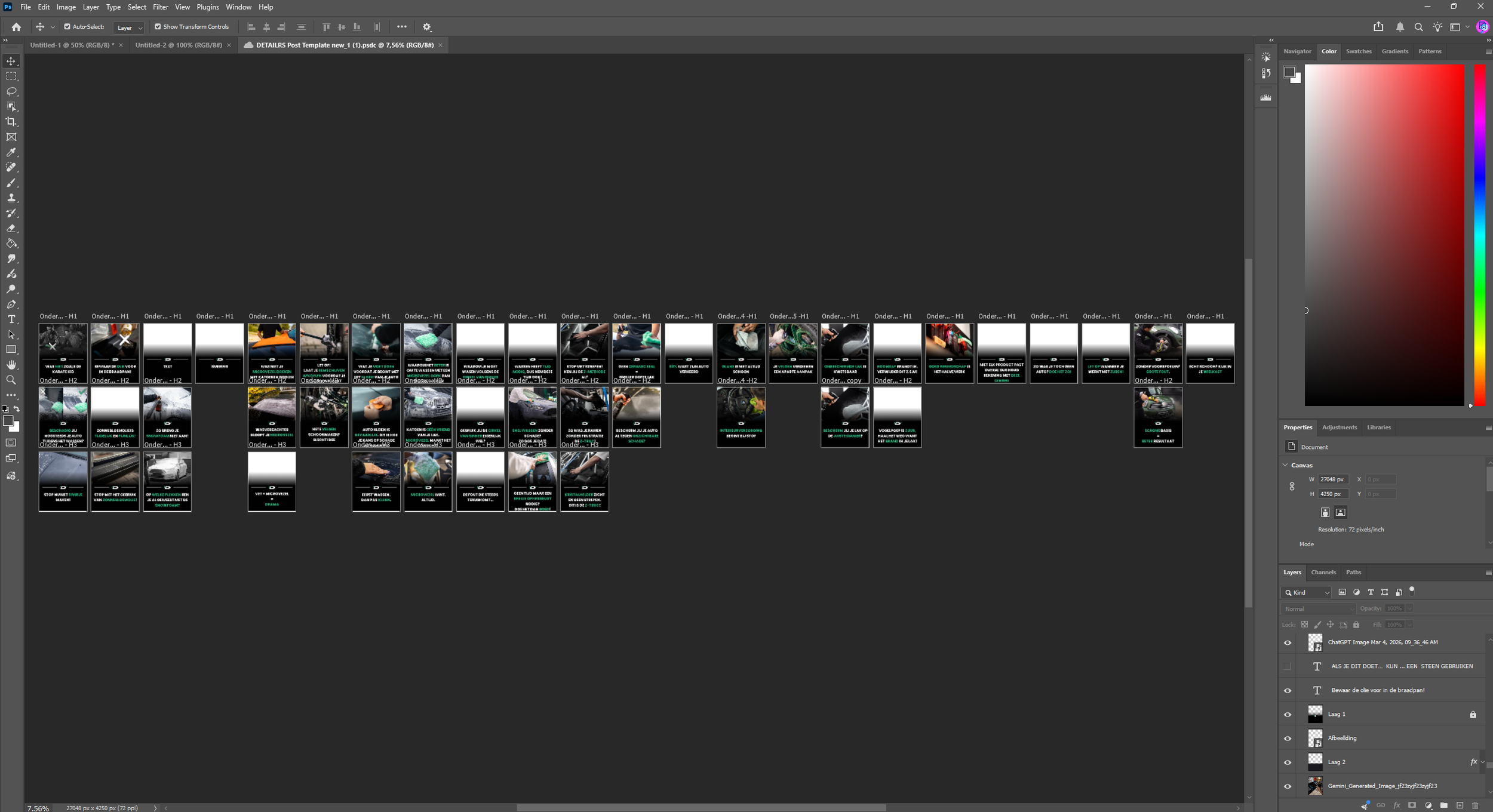Select the Frame tool
The width and height of the screenshot is (1493, 812).
(11, 137)
